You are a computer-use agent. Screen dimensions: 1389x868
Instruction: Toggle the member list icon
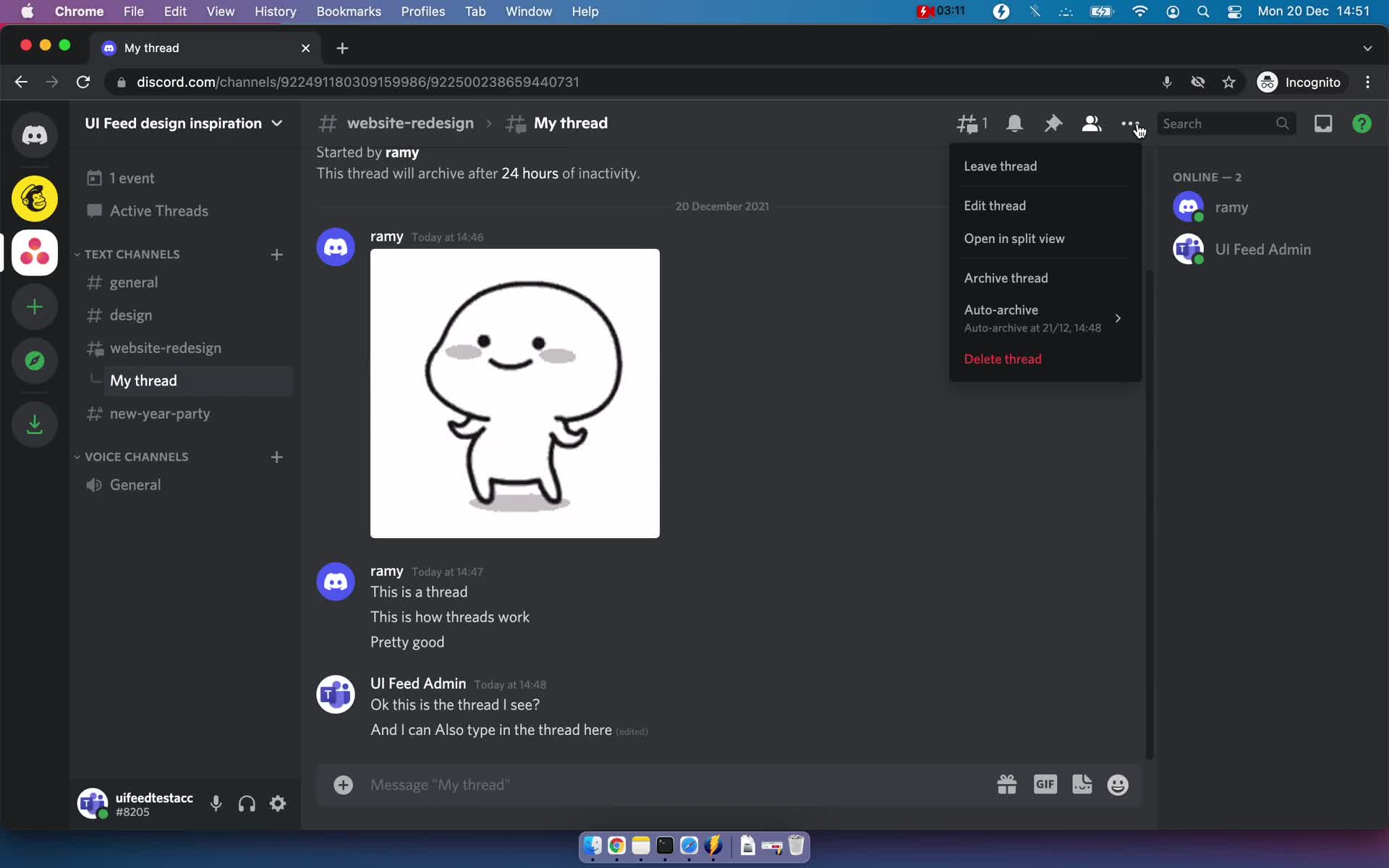pyautogui.click(x=1091, y=124)
